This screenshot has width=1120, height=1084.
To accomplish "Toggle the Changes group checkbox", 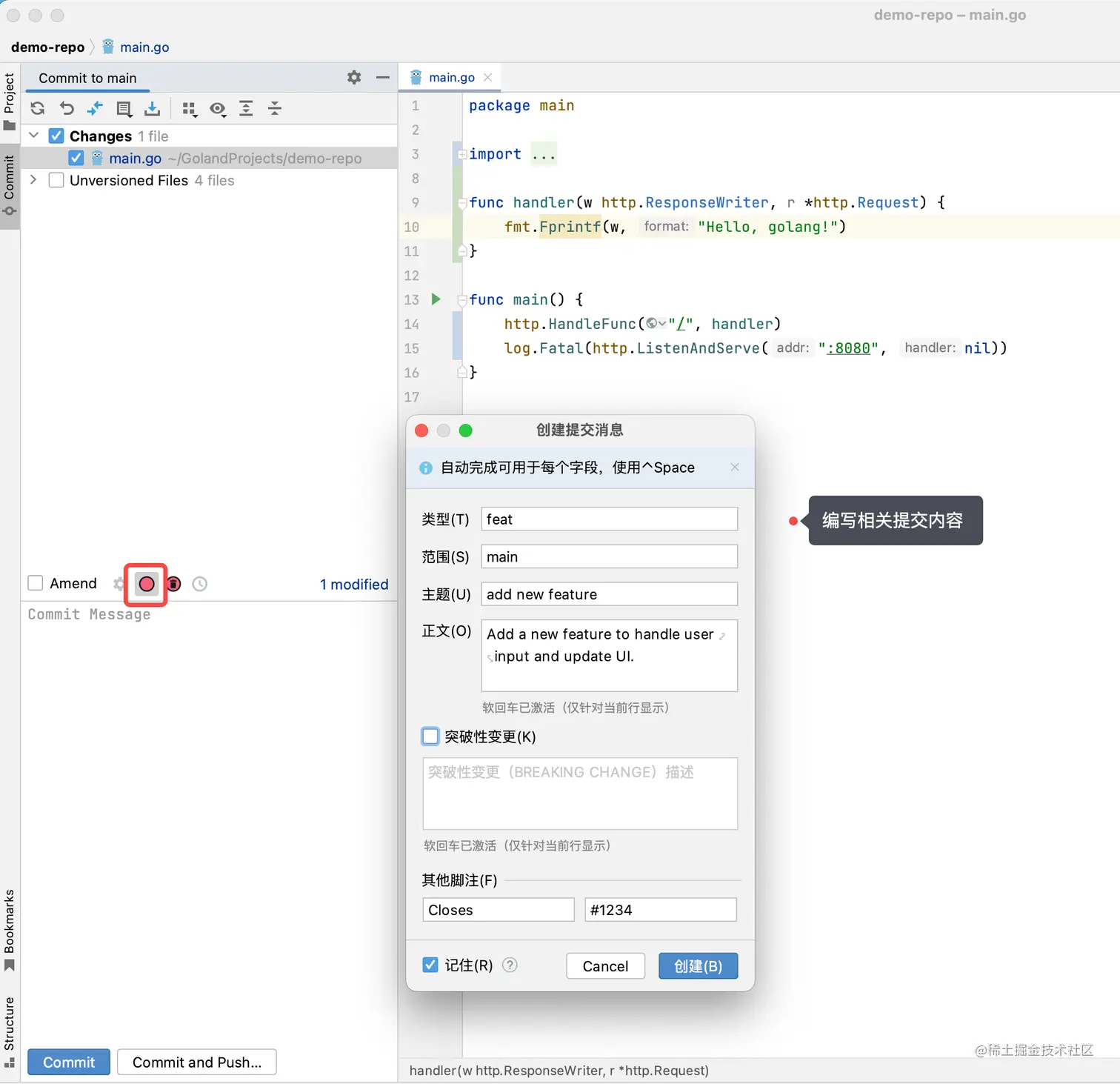I will (x=56, y=136).
